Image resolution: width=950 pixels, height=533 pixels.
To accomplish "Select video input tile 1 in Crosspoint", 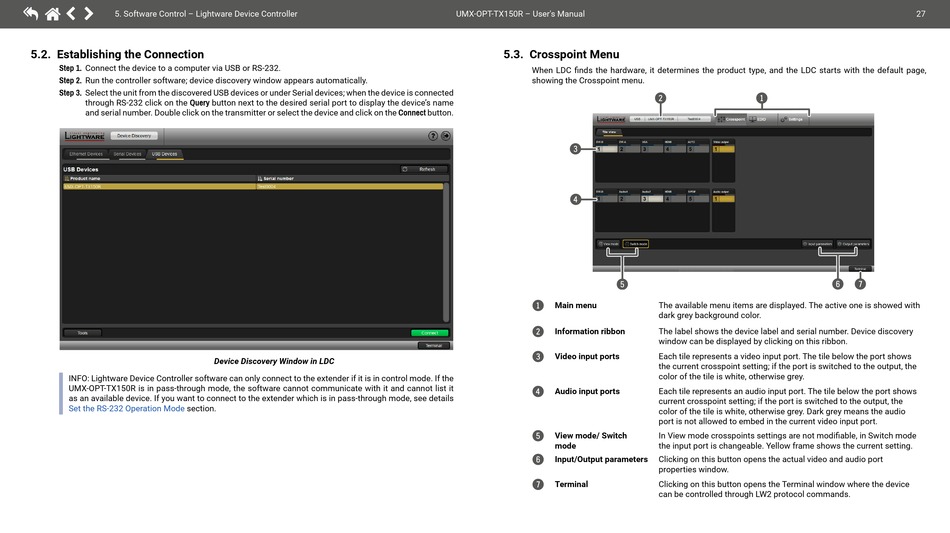I will pos(606,149).
